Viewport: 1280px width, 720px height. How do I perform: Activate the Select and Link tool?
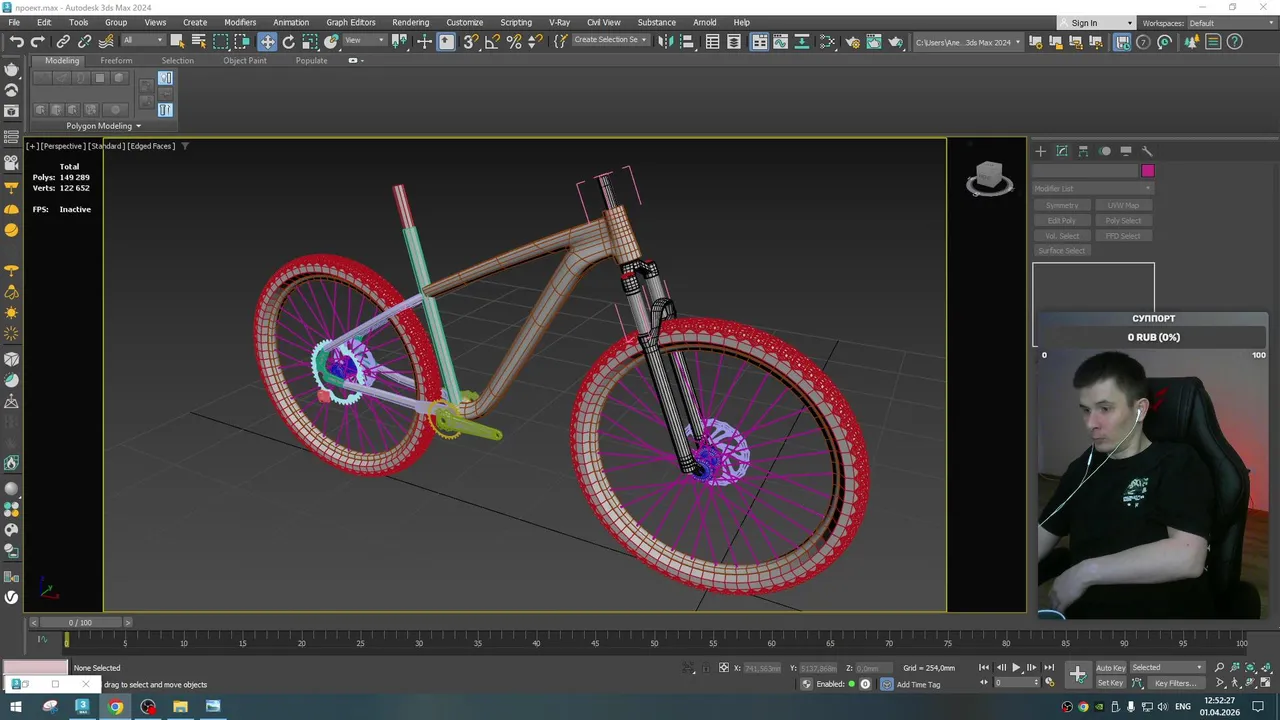(63, 42)
